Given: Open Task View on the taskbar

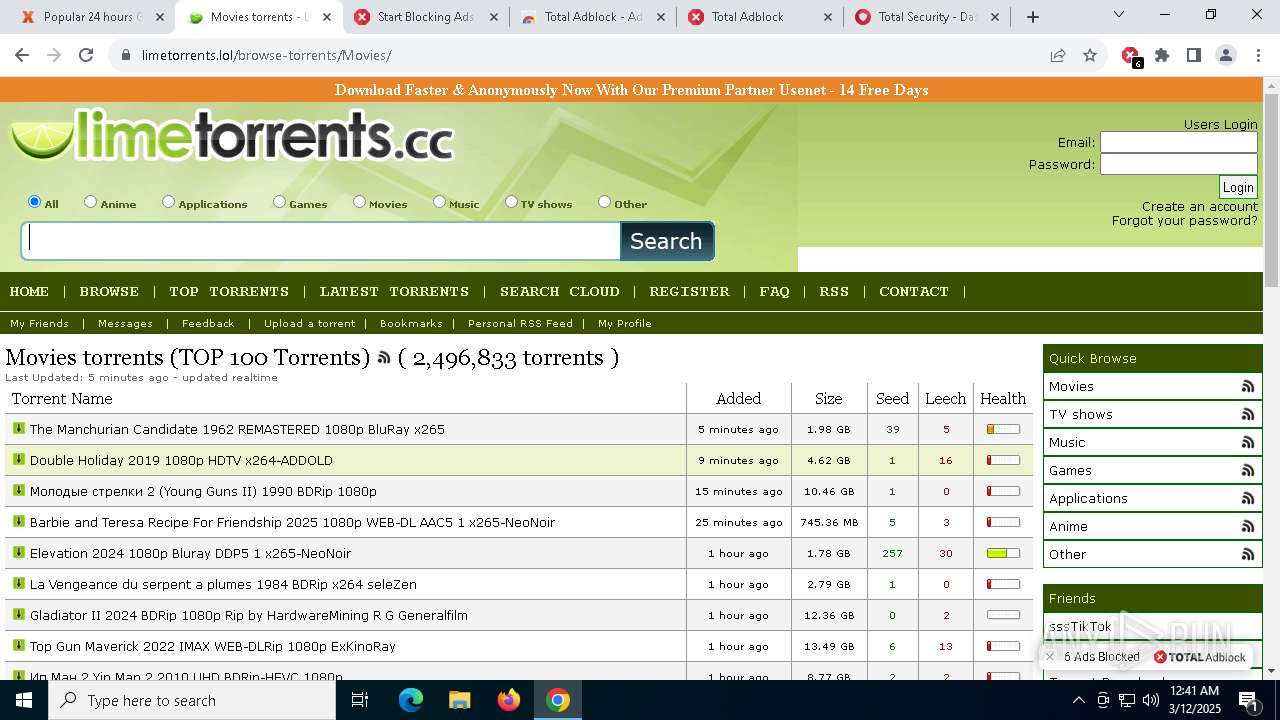Looking at the screenshot, I should (360, 700).
